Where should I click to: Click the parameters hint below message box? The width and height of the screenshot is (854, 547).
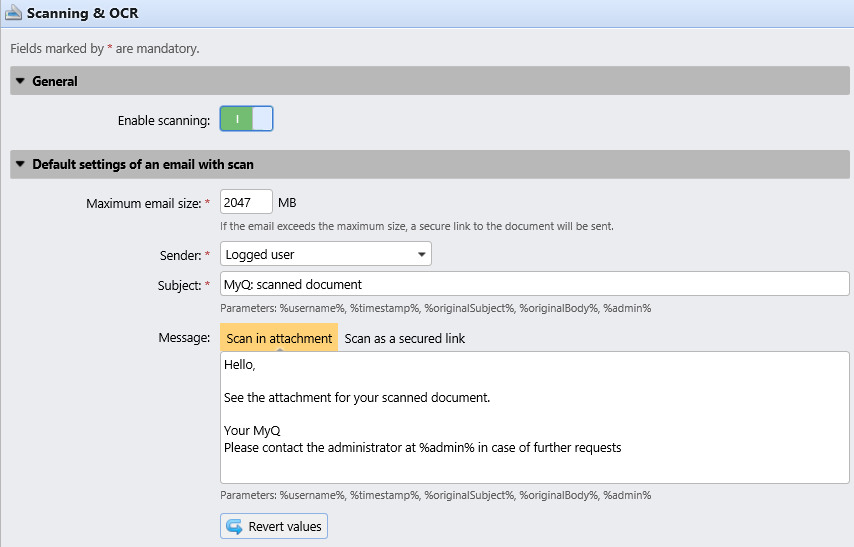tap(435, 495)
